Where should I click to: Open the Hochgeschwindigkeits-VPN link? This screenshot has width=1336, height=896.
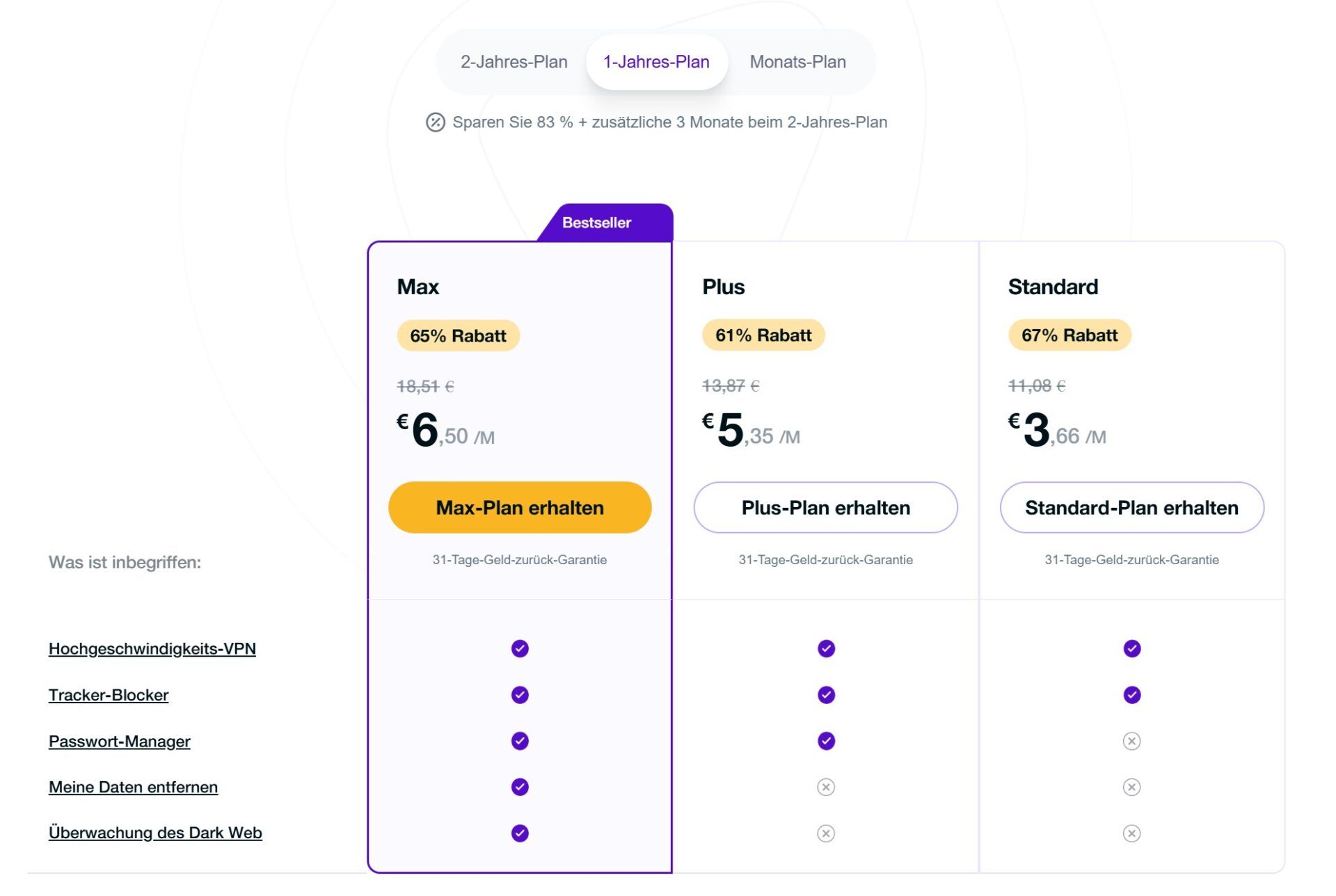pos(152,649)
